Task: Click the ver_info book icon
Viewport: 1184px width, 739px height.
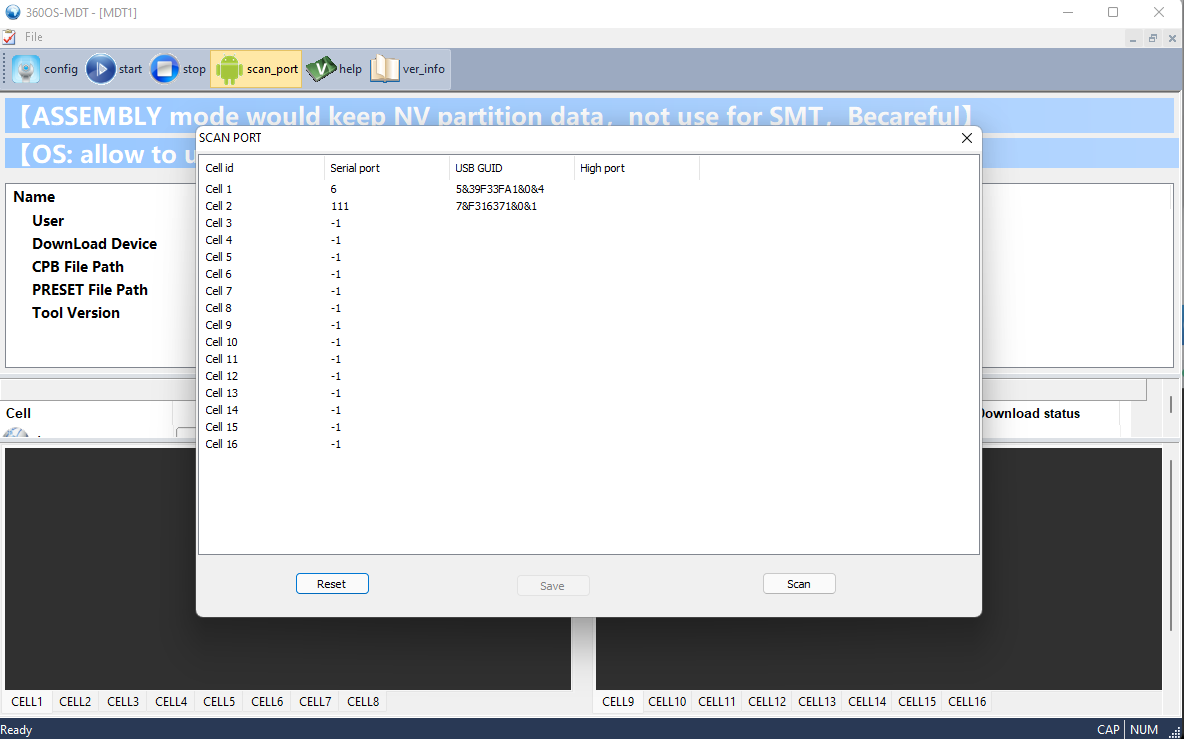Action: [385, 68]
